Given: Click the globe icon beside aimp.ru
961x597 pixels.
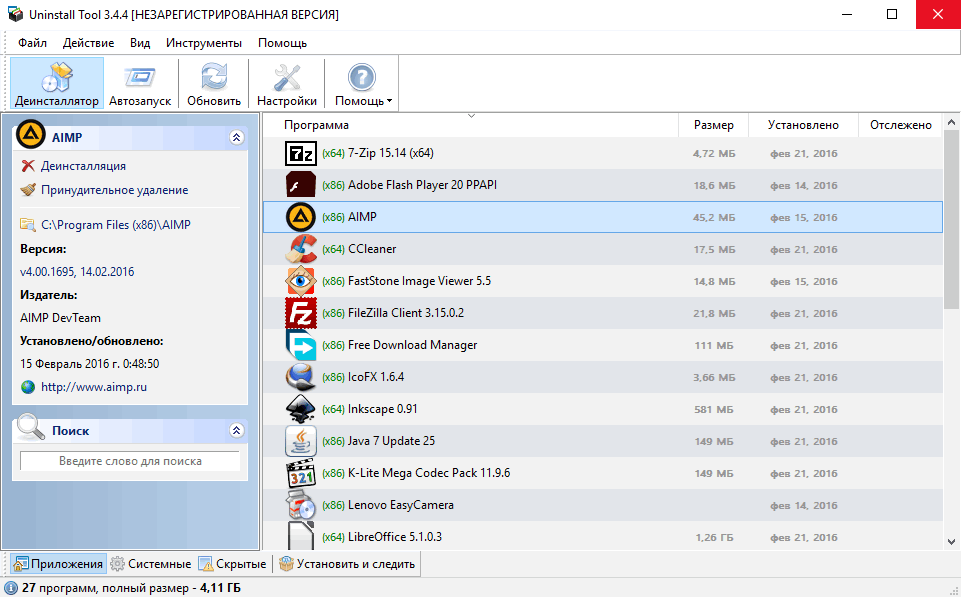Looking at the screenshot, I should [x=28, y=387].
